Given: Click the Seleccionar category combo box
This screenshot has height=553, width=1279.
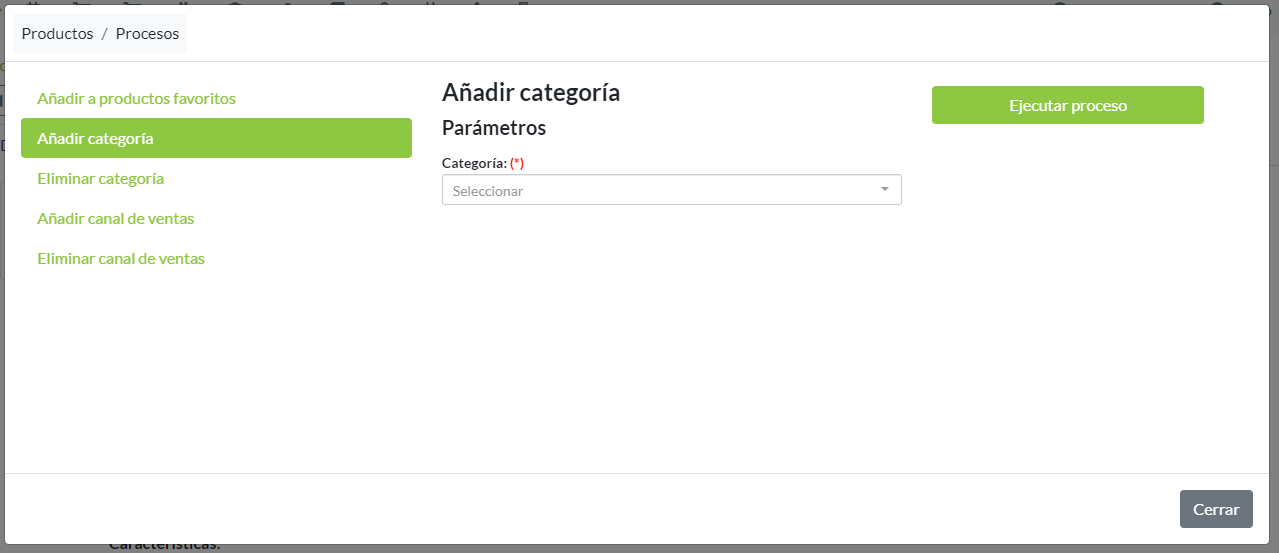Looking at the screenshot, I should pos(660,190).
